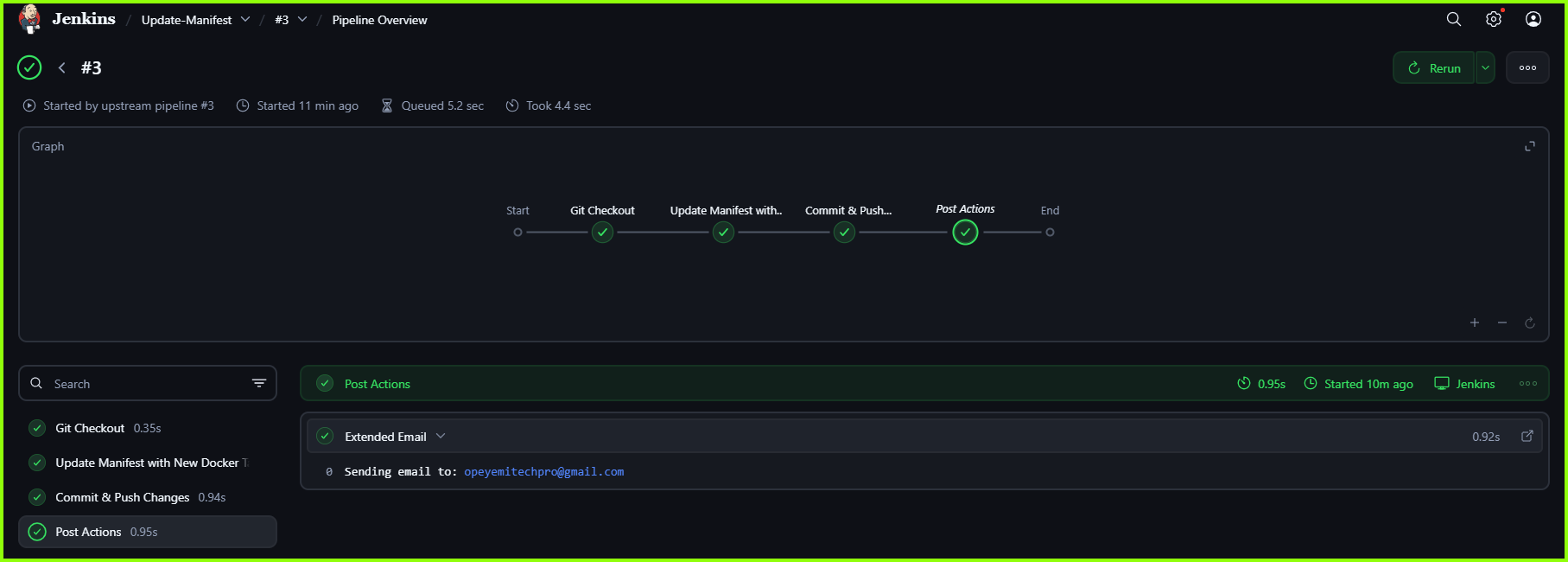
Task: Select Update Manifest with New Docker stage
Action: pos(148,463)
